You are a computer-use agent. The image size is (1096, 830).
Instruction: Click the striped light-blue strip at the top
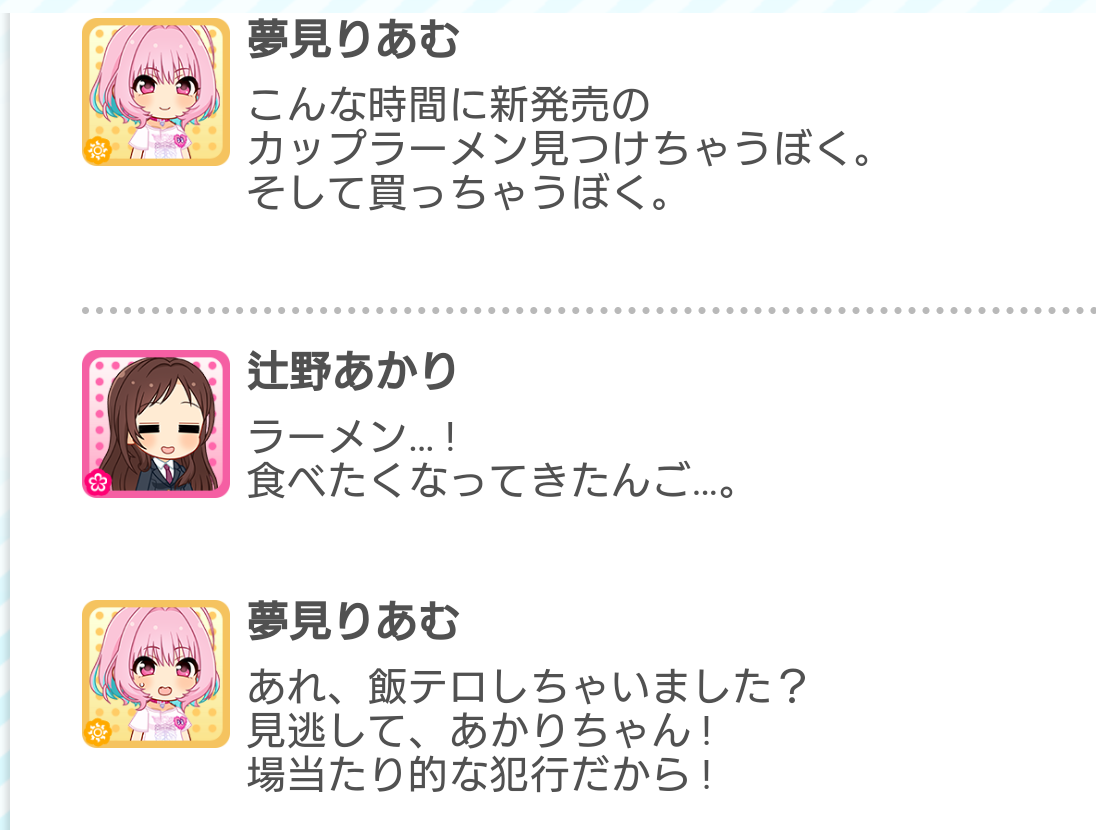click(x=548, y=6)
